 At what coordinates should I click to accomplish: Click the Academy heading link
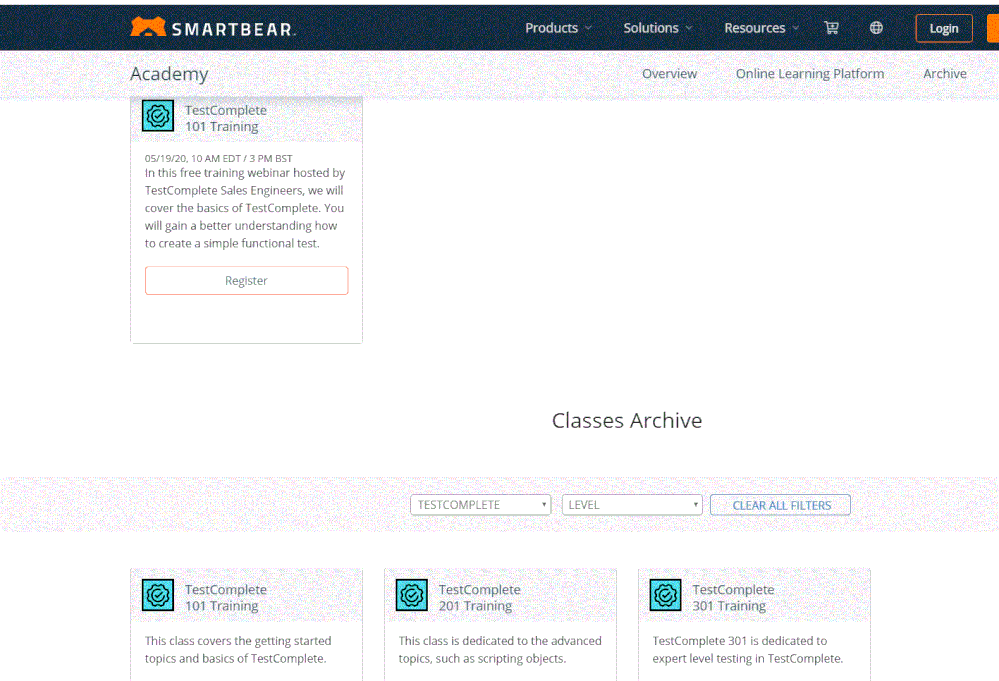tap(169, 74)
